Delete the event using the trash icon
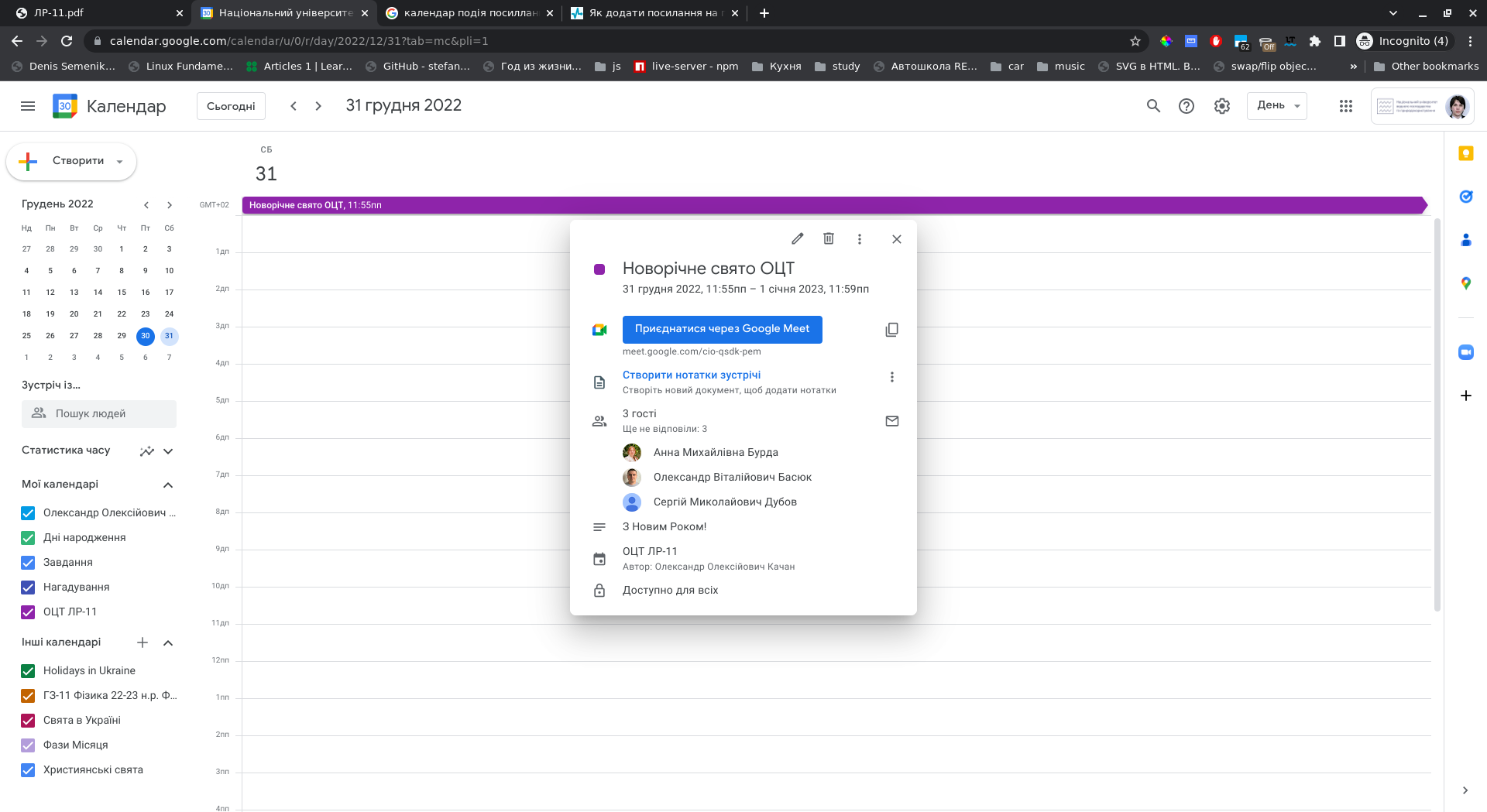The height and width of the screenshot is (812, 1487). point(828,238)
